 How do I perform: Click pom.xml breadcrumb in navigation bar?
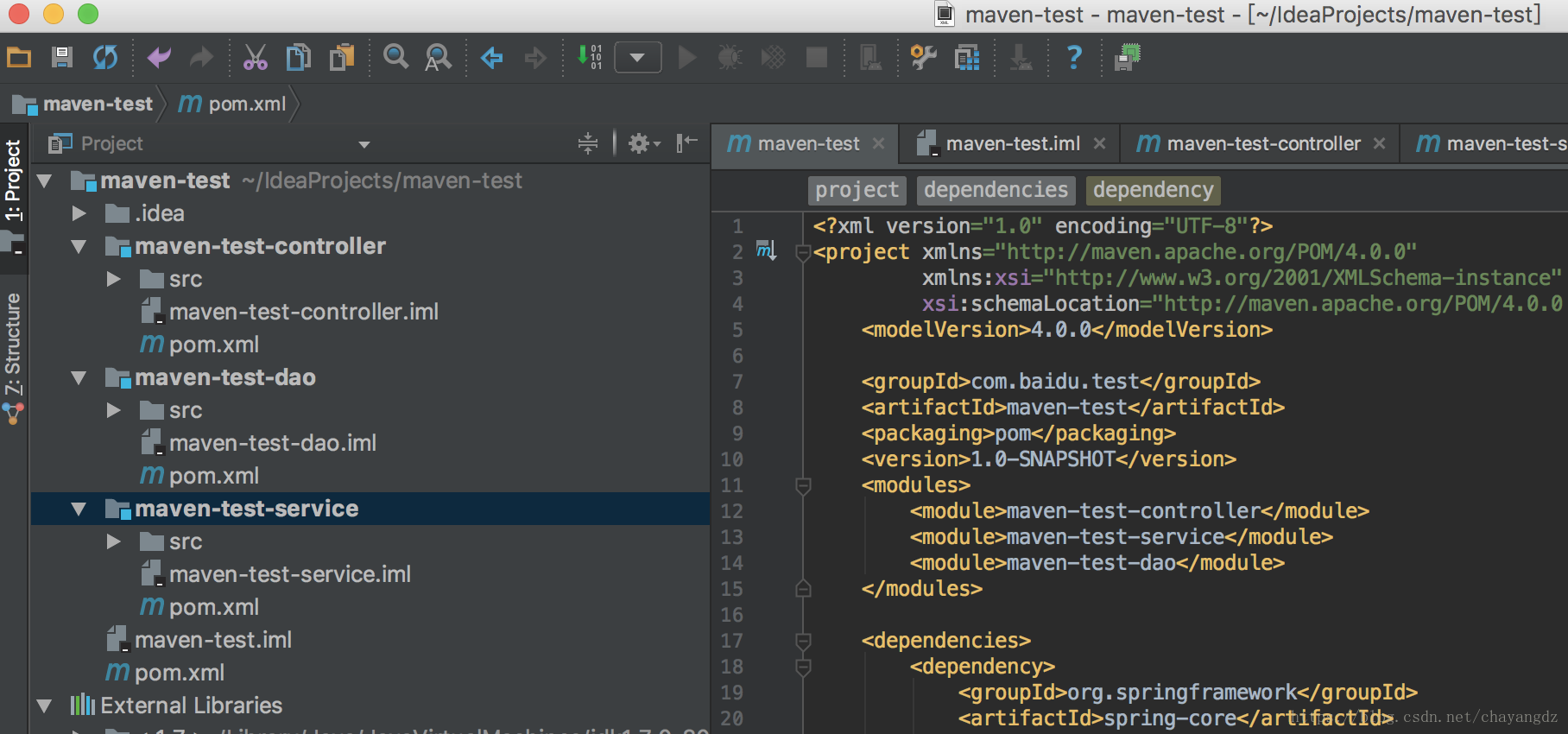coord(232,104)
